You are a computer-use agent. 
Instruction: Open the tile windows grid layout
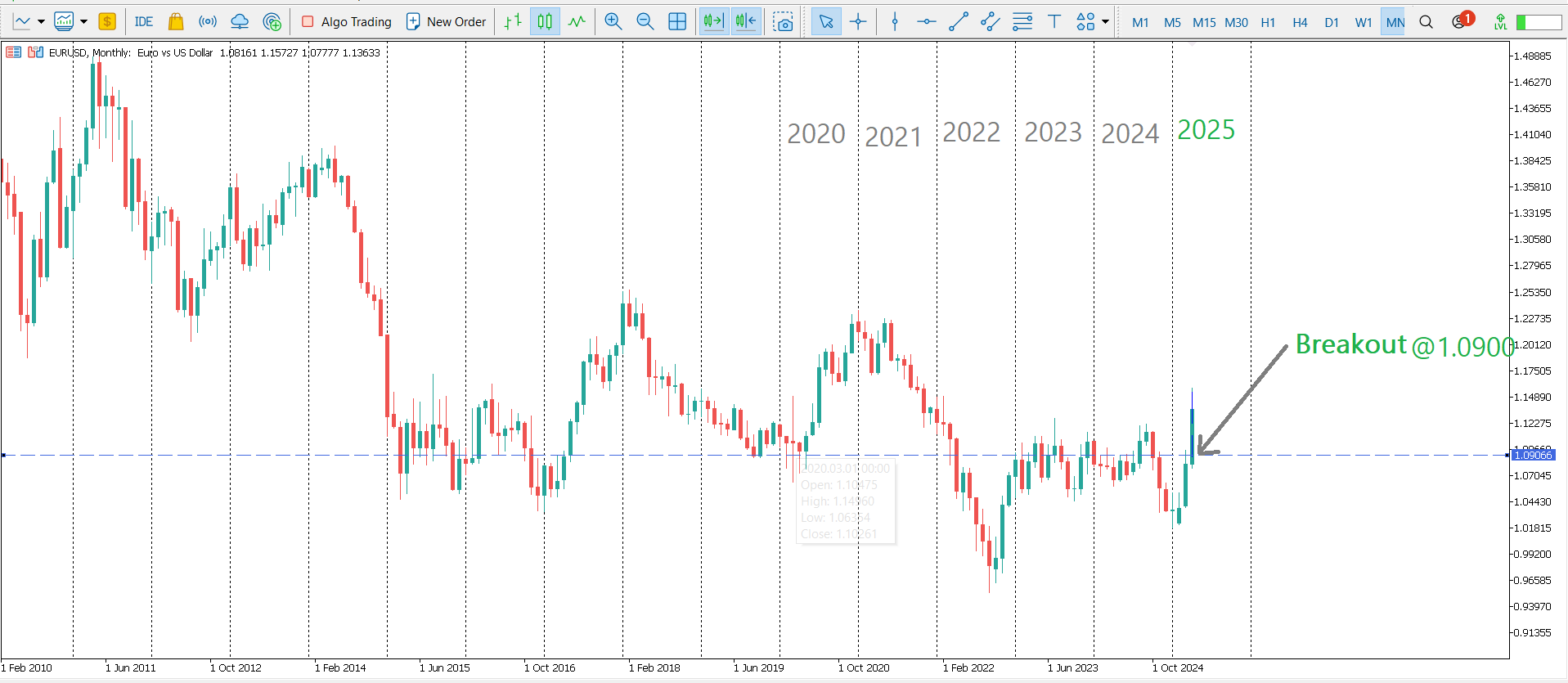tap(677, 22)
